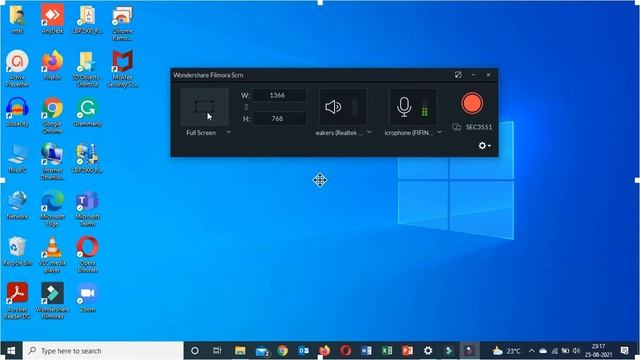This screenshot has height=360, width=640.
Task: Open PowerPoint from the taskbar
Action: 407,351
